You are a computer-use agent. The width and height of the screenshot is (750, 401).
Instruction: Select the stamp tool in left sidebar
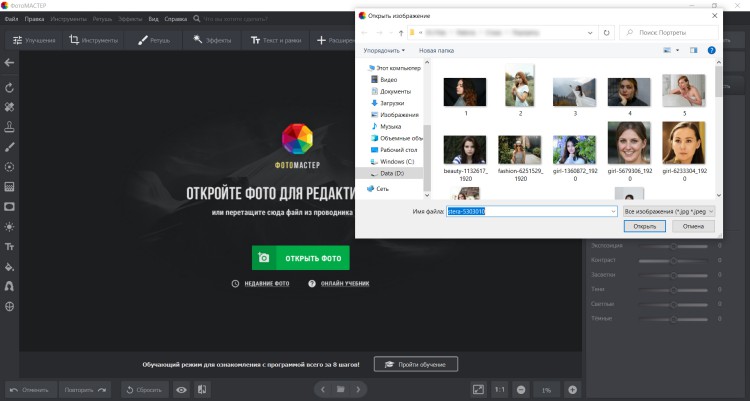9,127
